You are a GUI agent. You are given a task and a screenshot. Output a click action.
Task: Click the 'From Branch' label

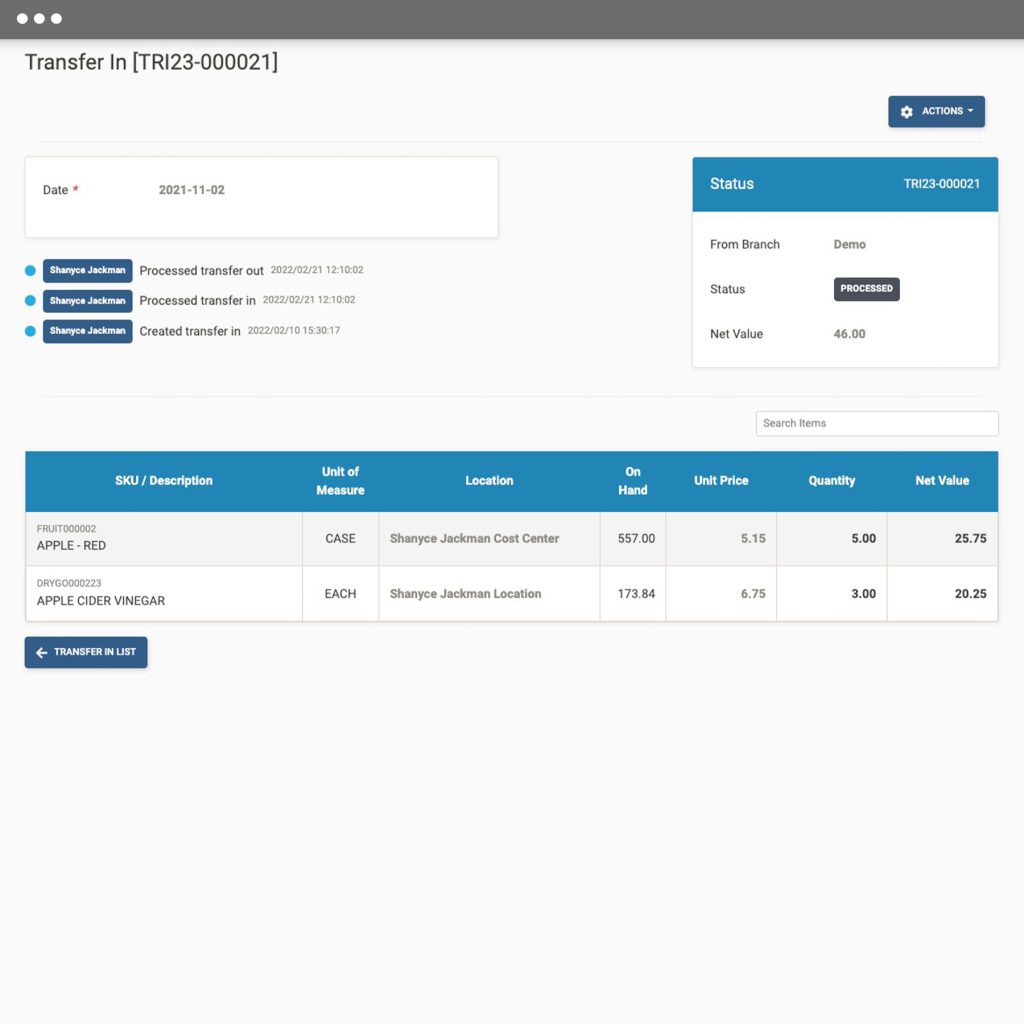pyautogui.click(x=744, y=244)
